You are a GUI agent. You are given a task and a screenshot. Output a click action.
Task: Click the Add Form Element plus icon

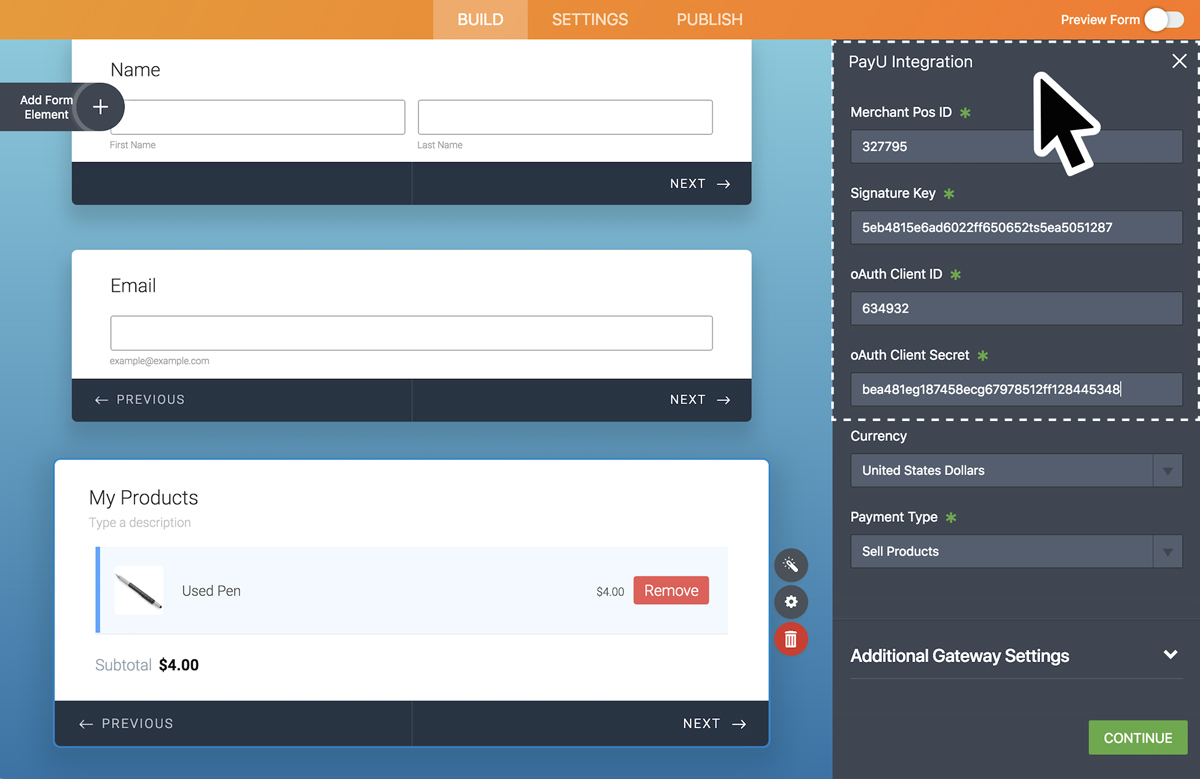pyautogui.click(x=100, y=107)
